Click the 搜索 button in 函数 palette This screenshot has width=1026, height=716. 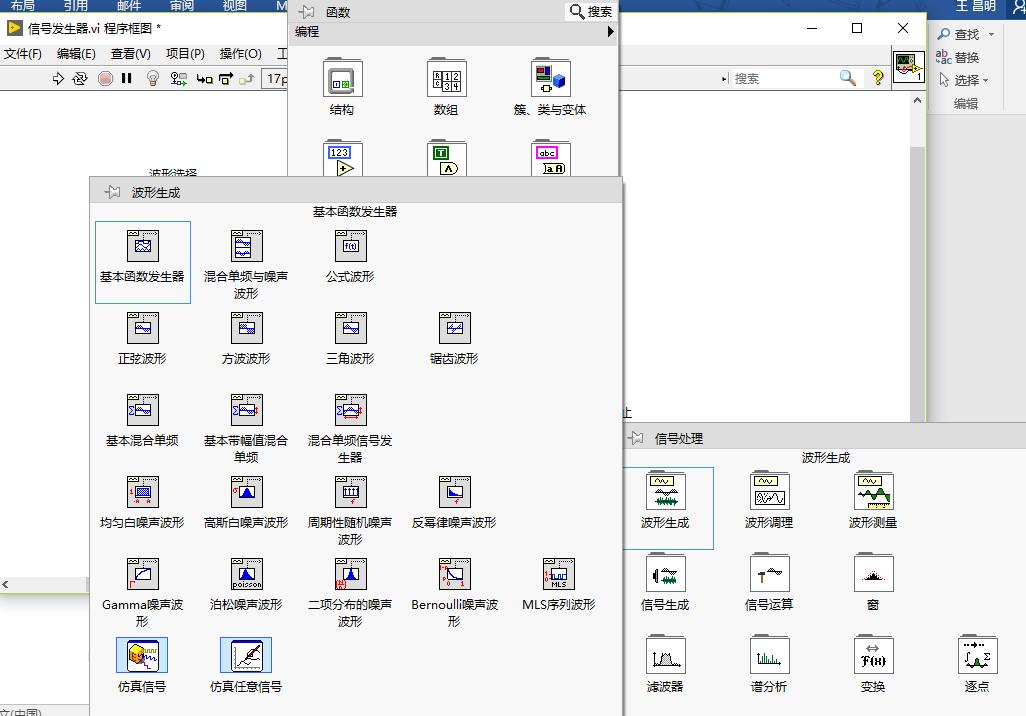(x=590, y=11)
